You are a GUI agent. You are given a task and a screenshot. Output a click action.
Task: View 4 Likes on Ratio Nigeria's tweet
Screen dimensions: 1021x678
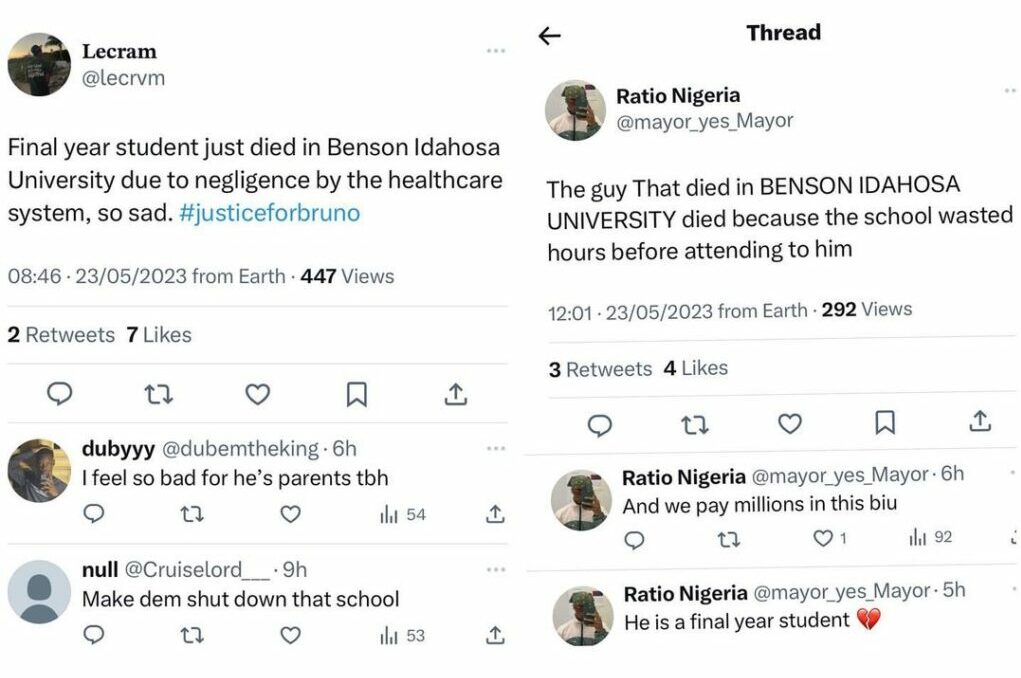pyautogui.click(x=696, y=368)
